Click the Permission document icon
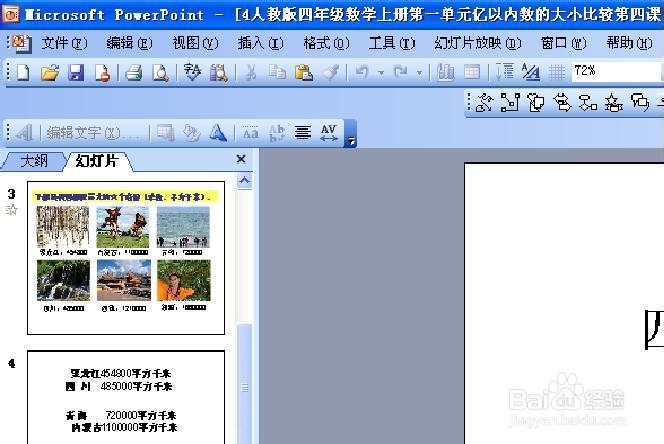664x444 pixels. coord(102,72)
